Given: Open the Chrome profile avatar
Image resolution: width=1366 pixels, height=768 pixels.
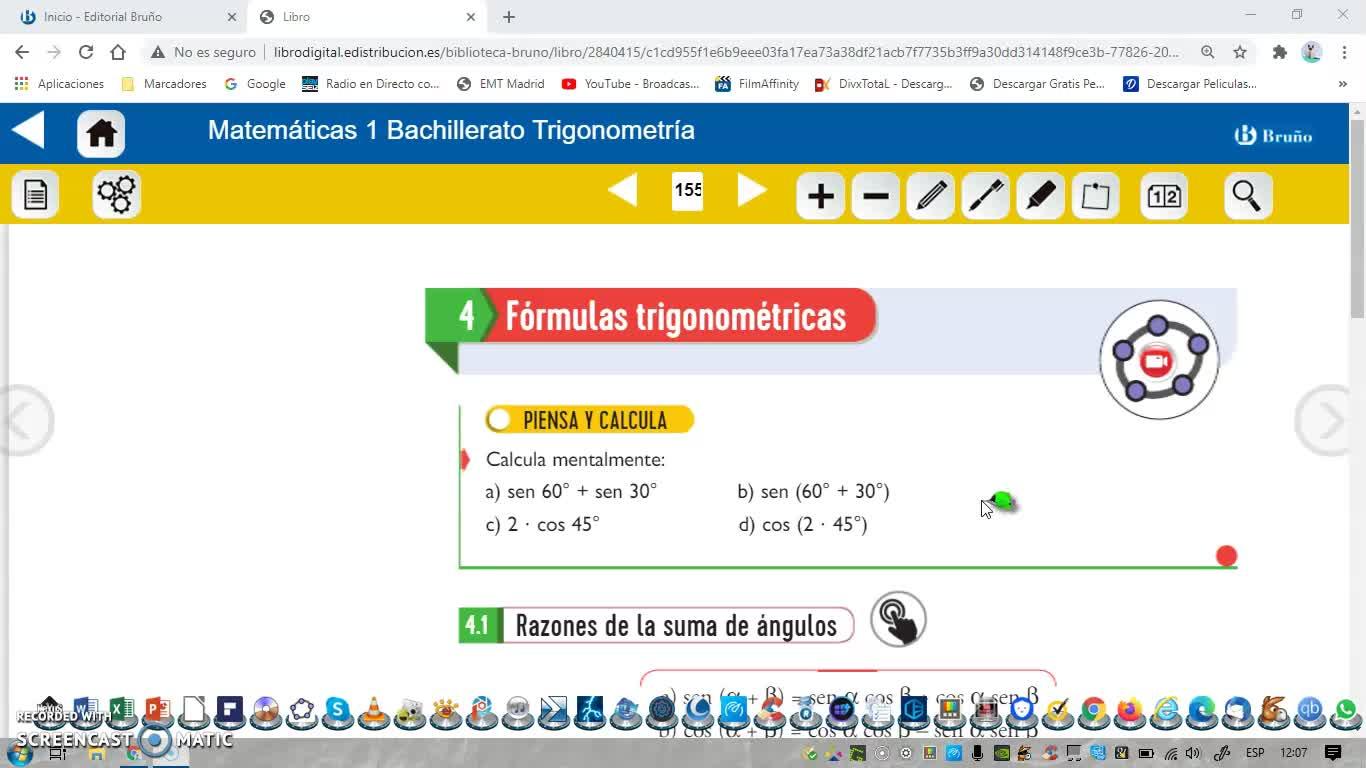Looking at the screenshot, I should click(1311, 52).
